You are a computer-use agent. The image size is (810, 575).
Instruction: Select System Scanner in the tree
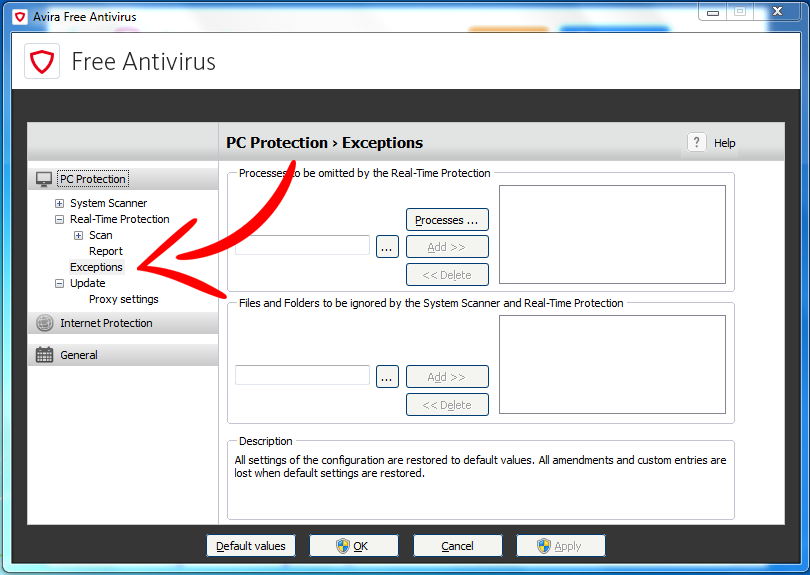pos(108,203)
